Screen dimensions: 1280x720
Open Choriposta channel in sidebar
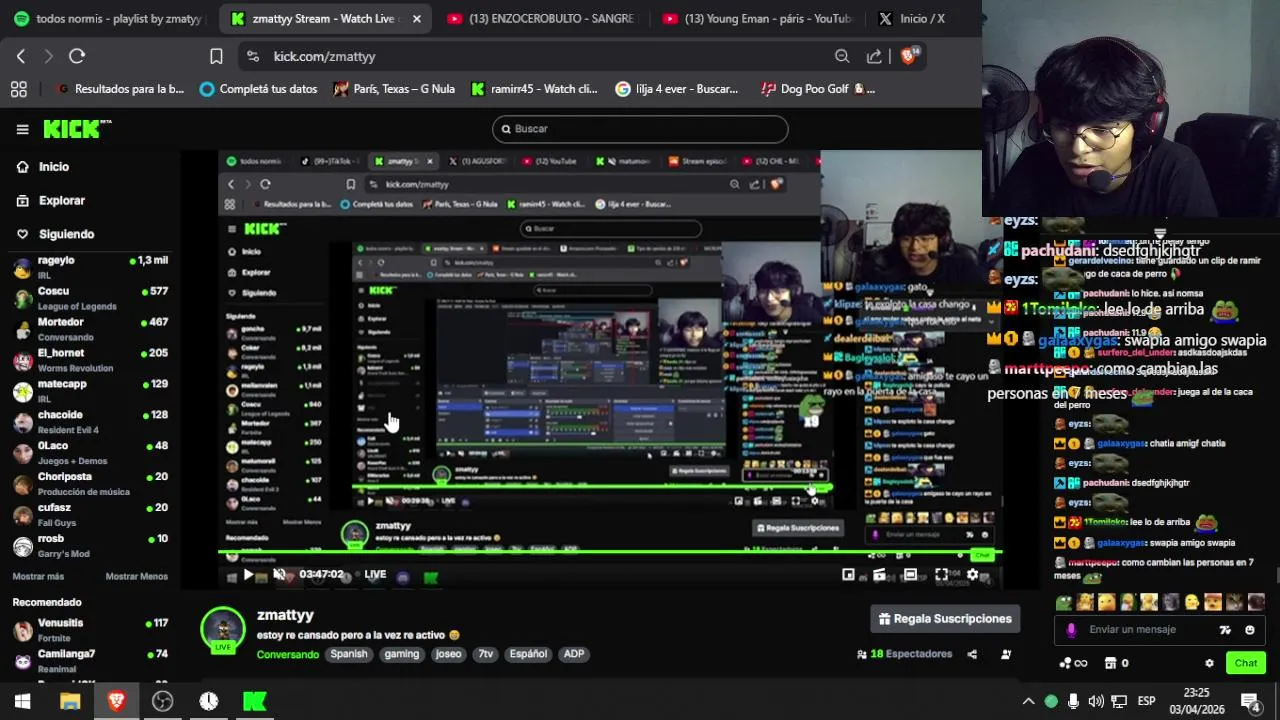[90, 484]
